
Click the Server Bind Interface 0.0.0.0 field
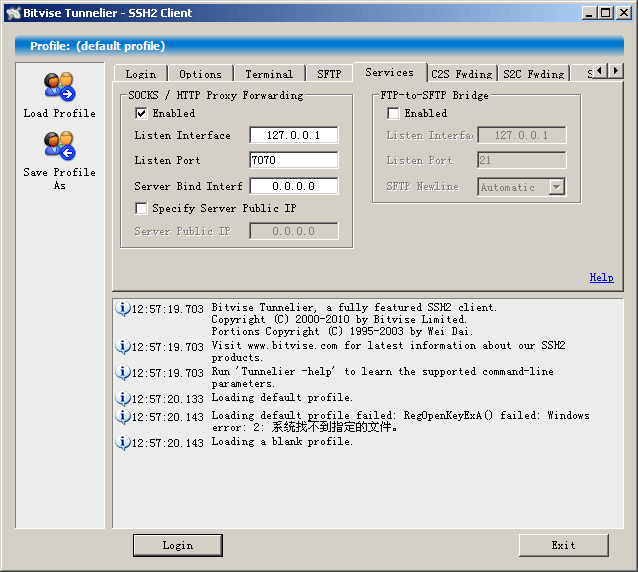tap(293, 186)
